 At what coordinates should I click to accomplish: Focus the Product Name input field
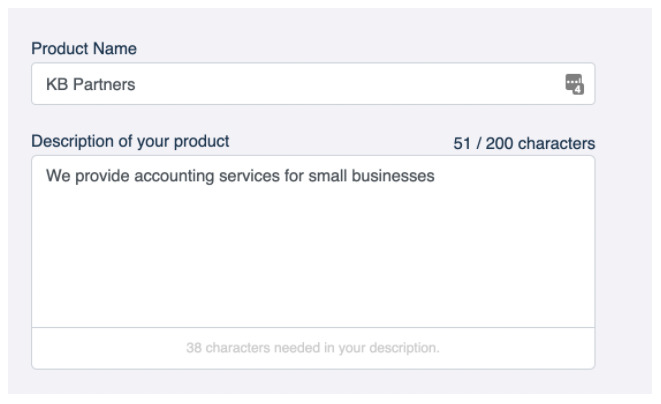coord(313,84)
